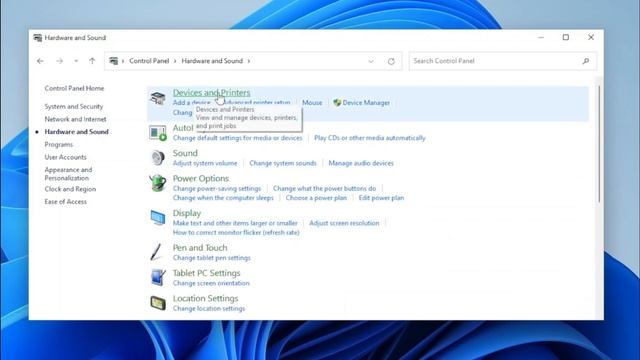
Task: Expand the address bar history dropdown
Action: (371, 61)
